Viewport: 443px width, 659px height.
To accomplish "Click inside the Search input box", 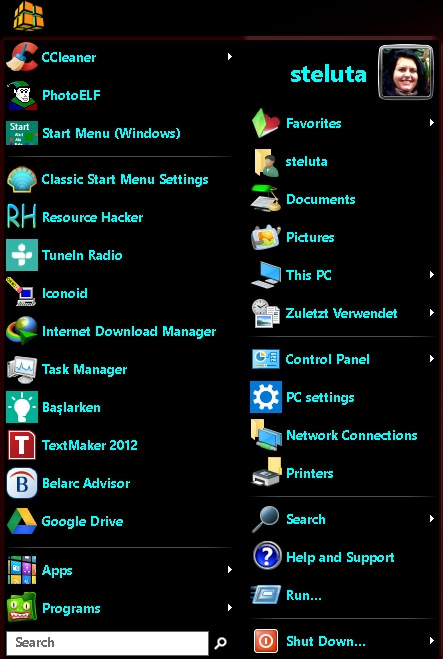I will (107, 643).
